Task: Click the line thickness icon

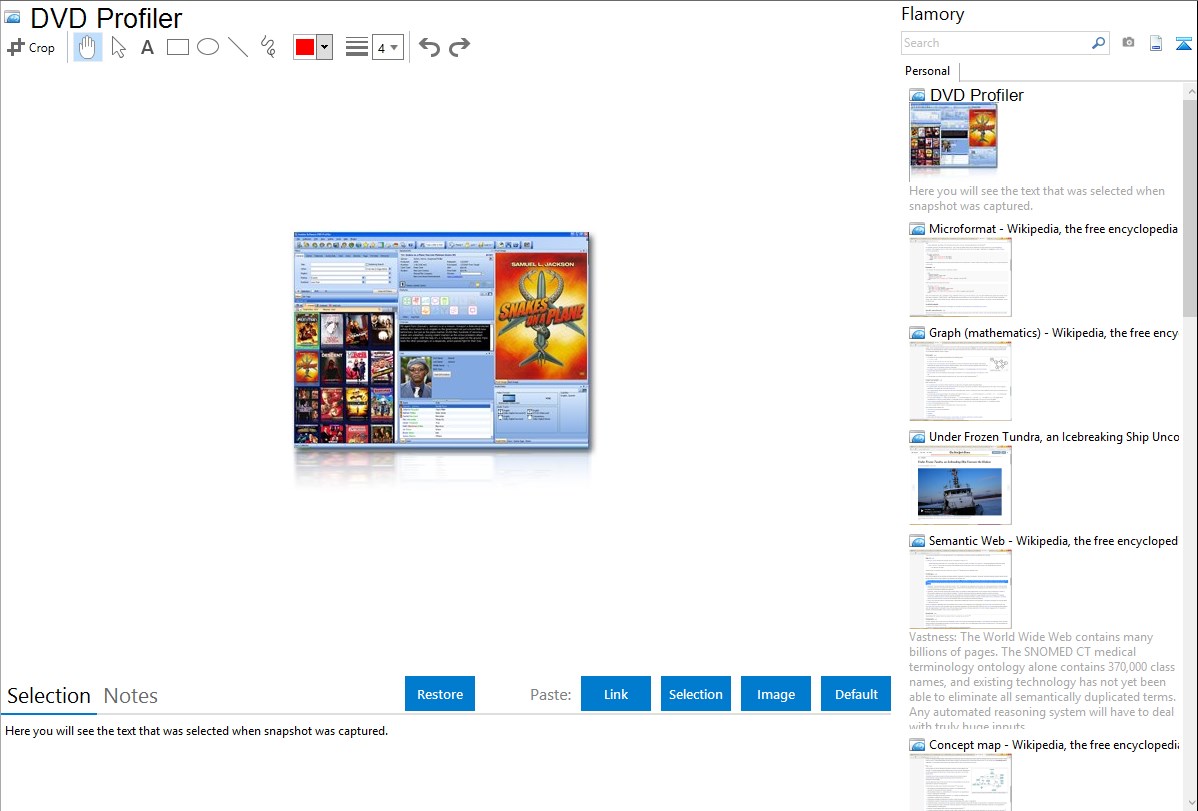Action: (356, 47)
